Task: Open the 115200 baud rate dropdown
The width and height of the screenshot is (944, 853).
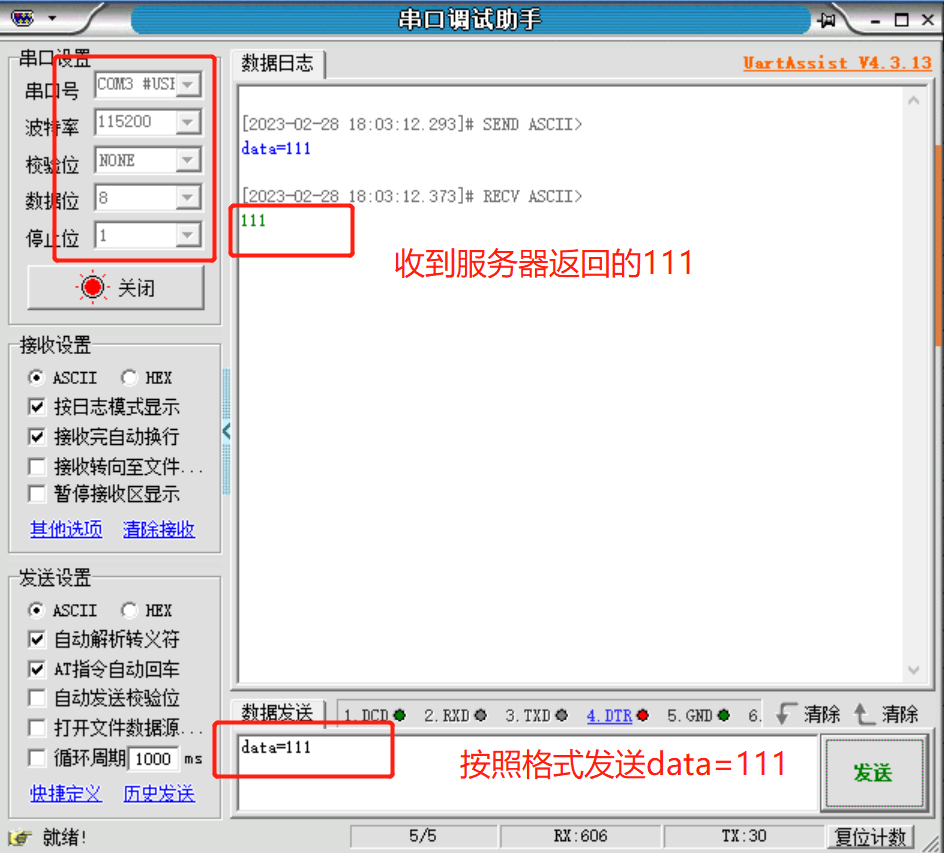Action: tap(188, 122)
